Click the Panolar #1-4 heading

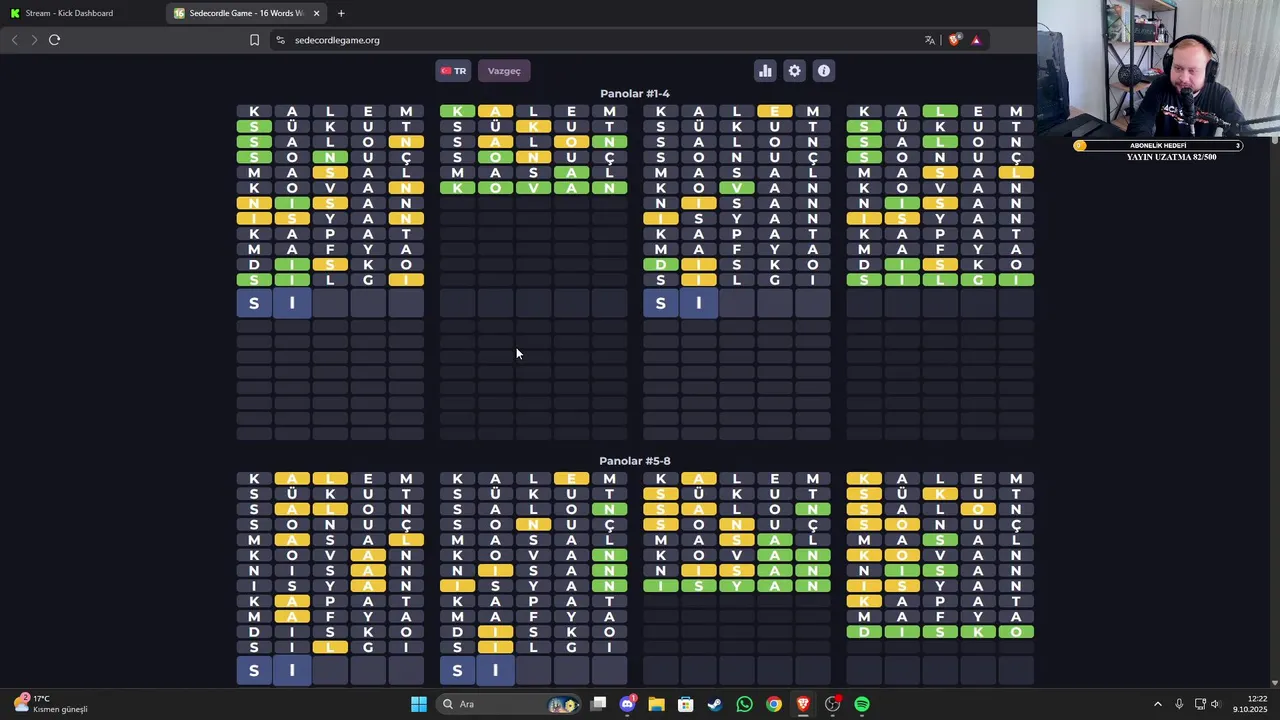pyautogui.click(x=635, y=94)
